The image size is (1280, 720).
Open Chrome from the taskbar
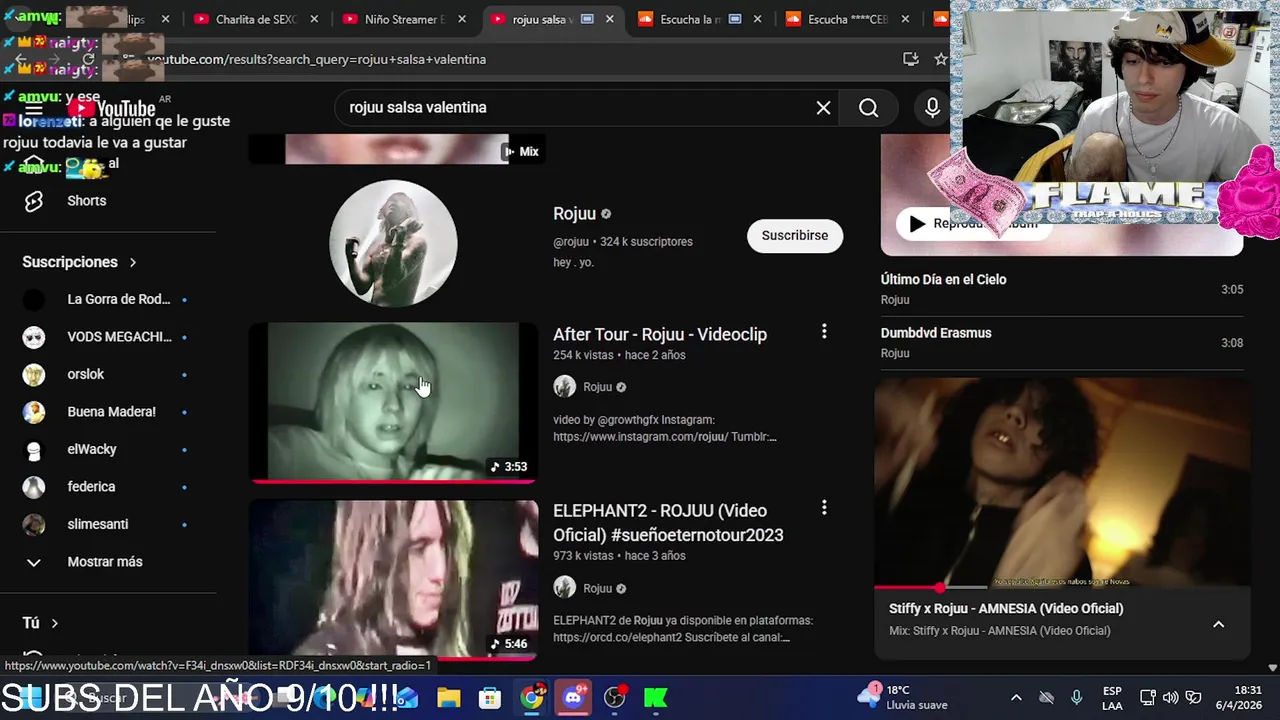point(532,697)
